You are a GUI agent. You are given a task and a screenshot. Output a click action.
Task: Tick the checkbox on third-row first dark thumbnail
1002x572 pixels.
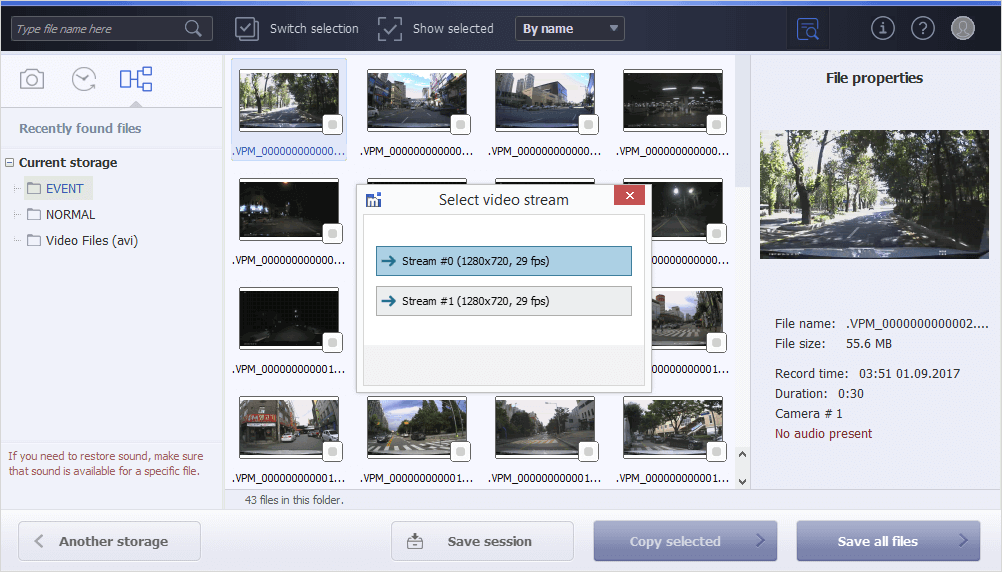point(332,343)
